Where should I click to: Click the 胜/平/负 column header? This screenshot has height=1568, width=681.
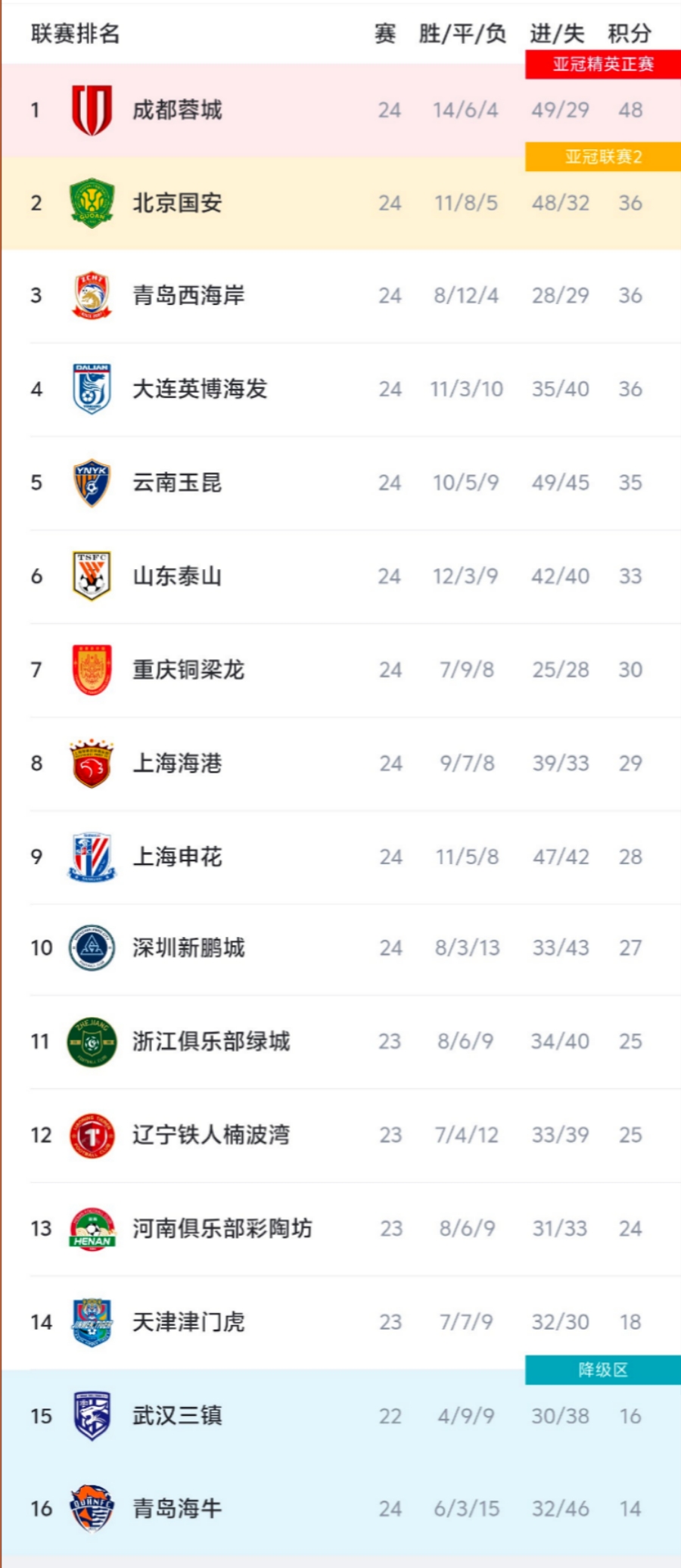[462, 33]
